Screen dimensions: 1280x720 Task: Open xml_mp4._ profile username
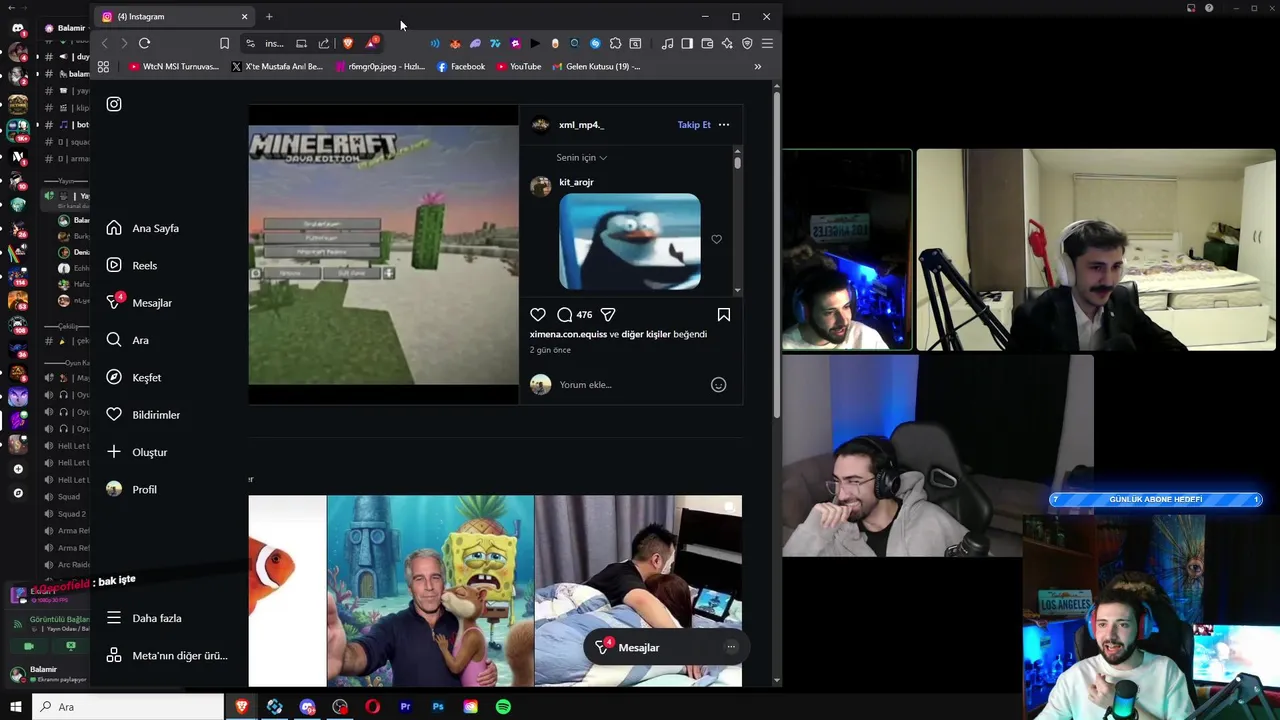tap(581, 125)
